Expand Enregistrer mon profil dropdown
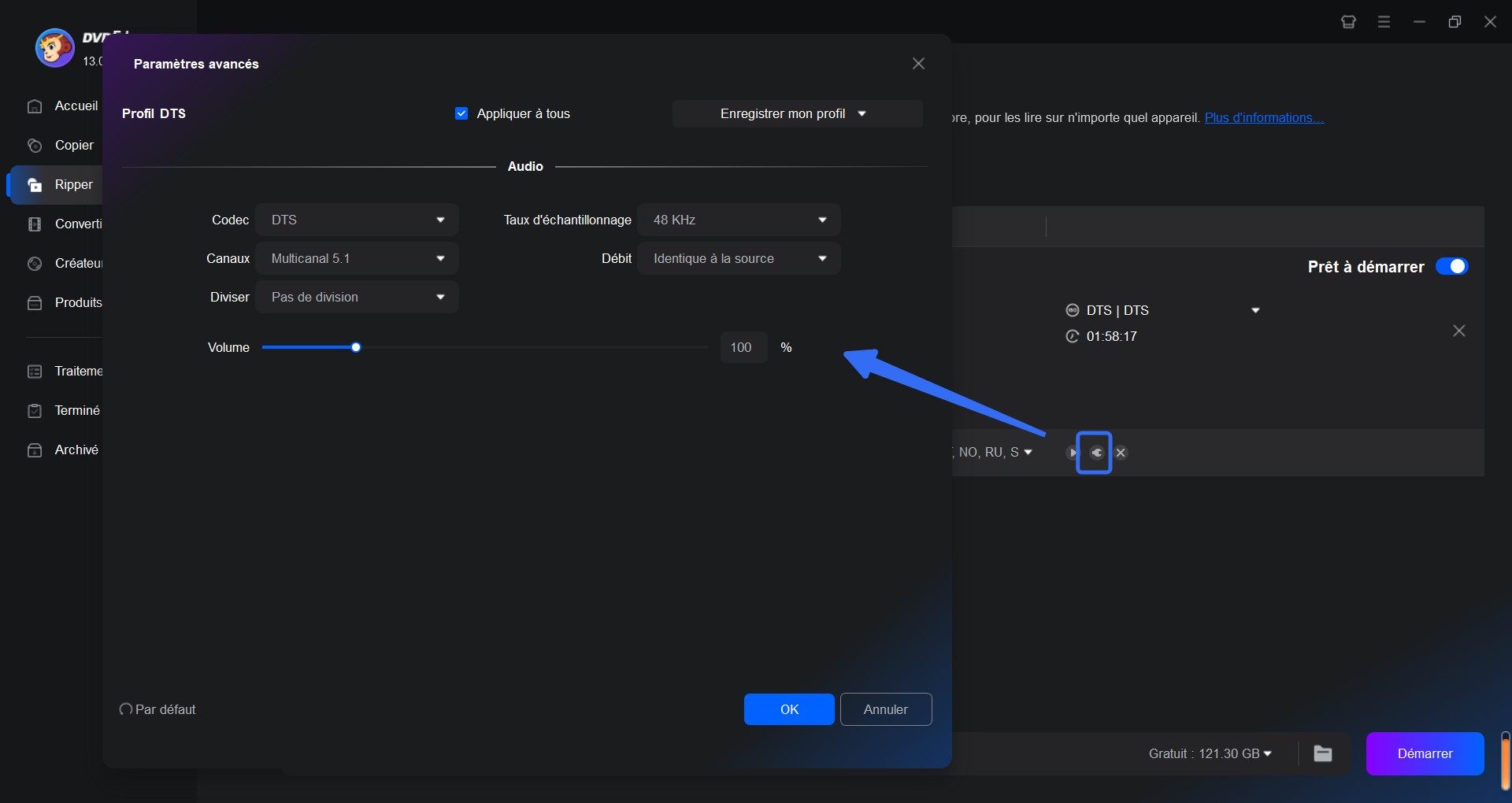1512x803 pixels. 797,113
